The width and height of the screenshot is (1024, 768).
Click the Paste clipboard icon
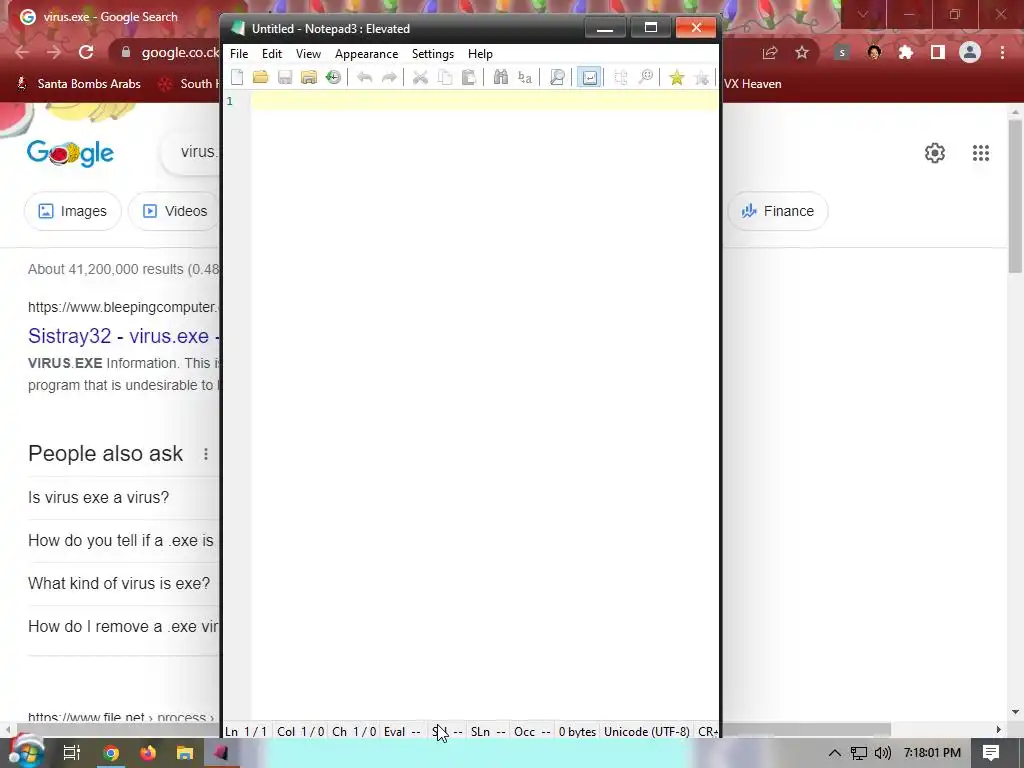tap(469, 77)
